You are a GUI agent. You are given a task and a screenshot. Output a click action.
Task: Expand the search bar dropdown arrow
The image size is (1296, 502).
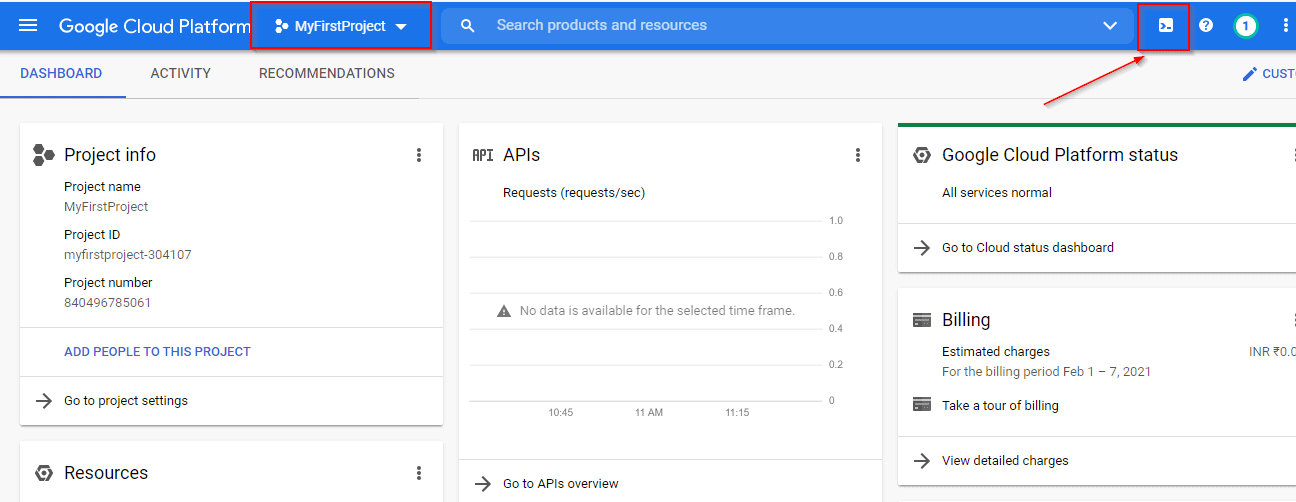(x=1109, y=26)
